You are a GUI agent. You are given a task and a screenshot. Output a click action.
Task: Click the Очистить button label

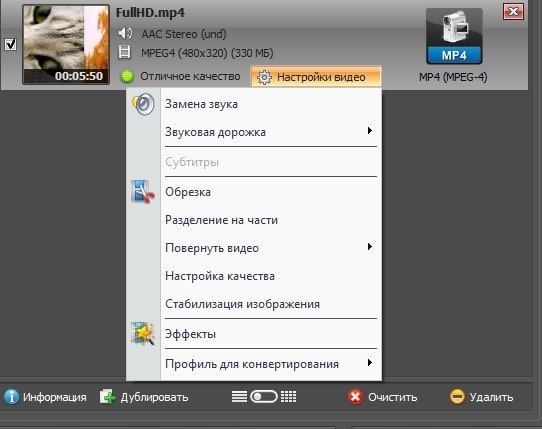point(393,397)
